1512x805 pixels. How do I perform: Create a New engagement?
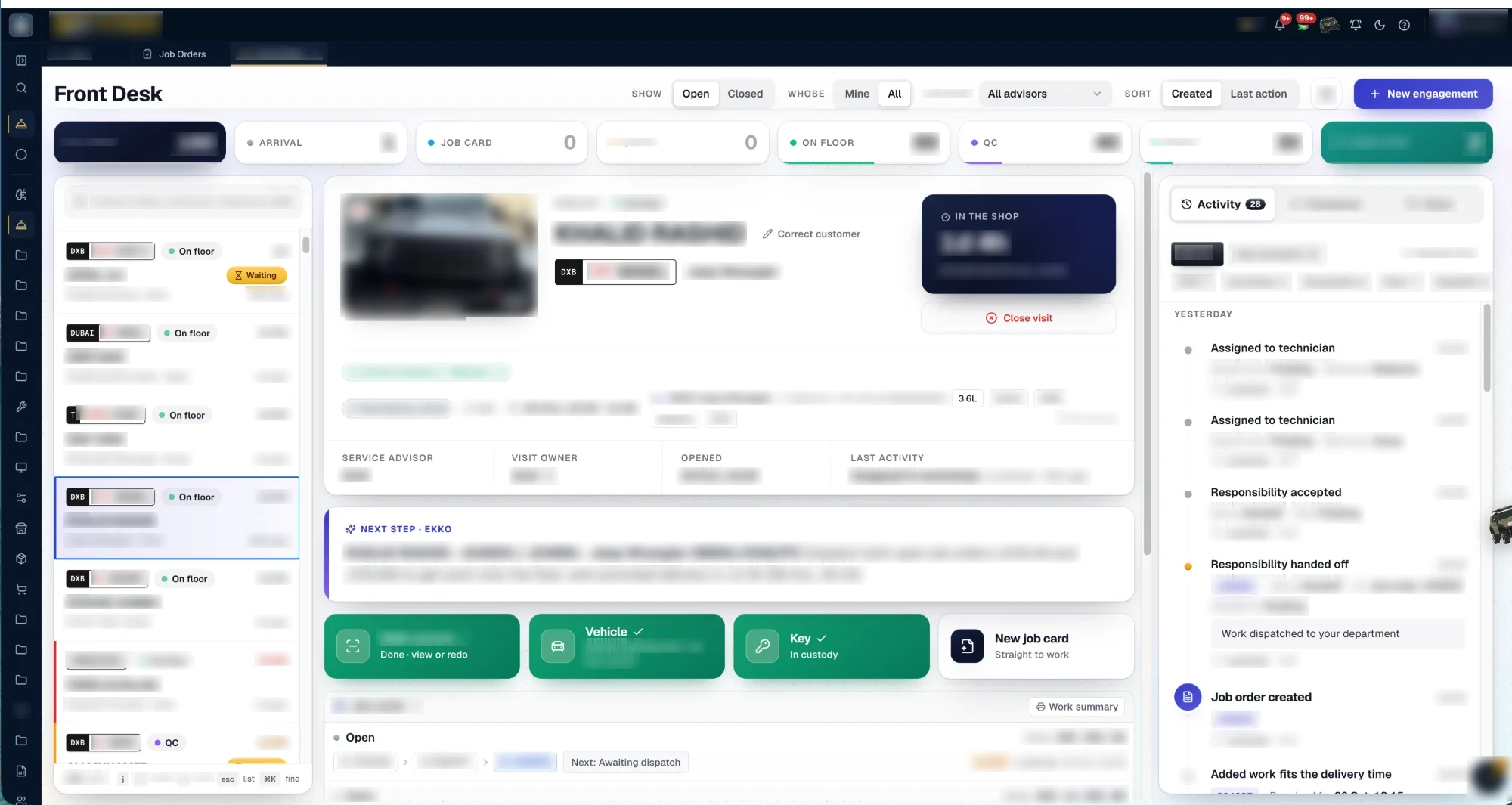coord(1423,94)
